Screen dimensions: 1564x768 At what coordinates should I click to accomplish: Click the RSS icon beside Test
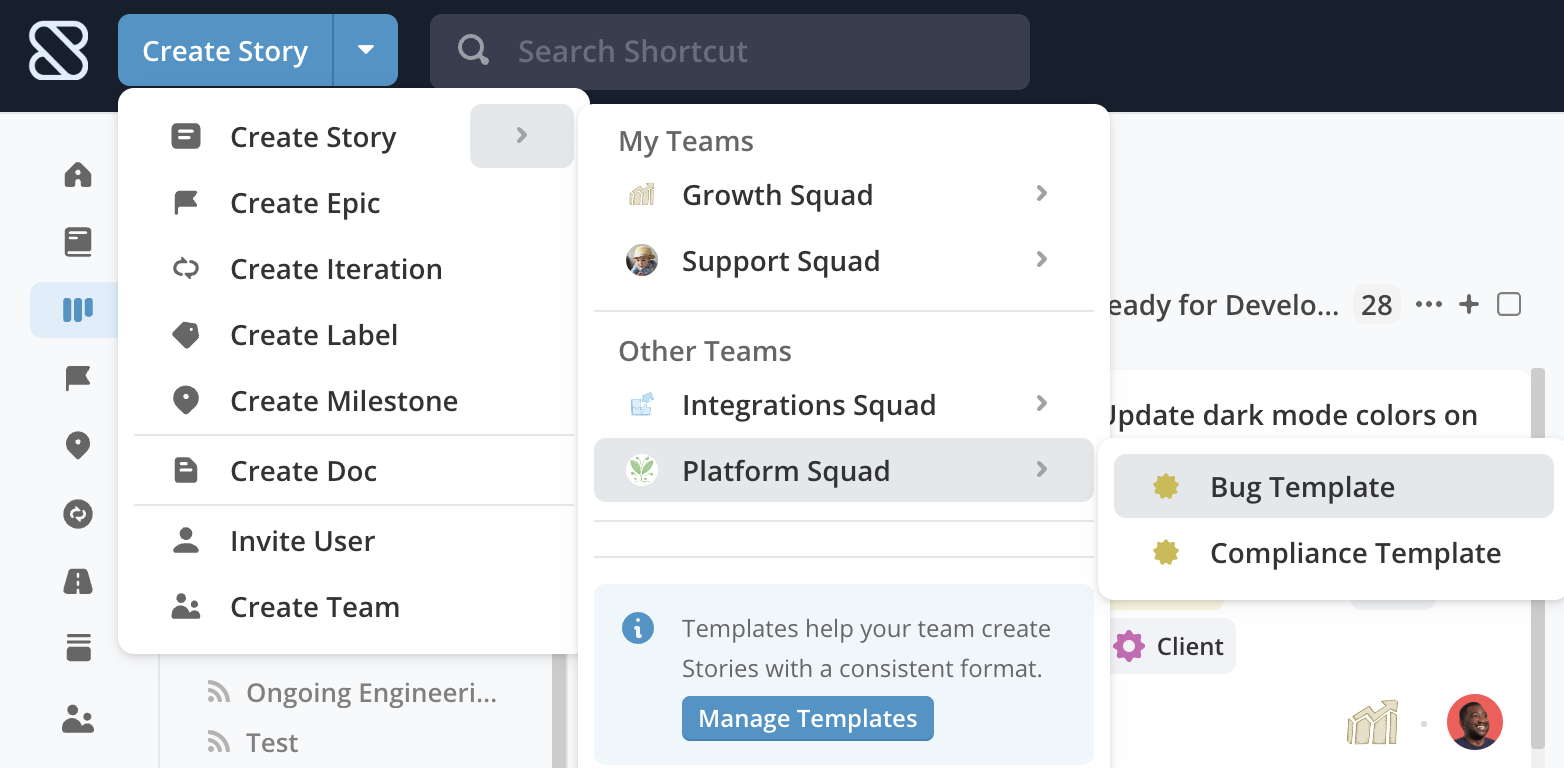[218, 742]
